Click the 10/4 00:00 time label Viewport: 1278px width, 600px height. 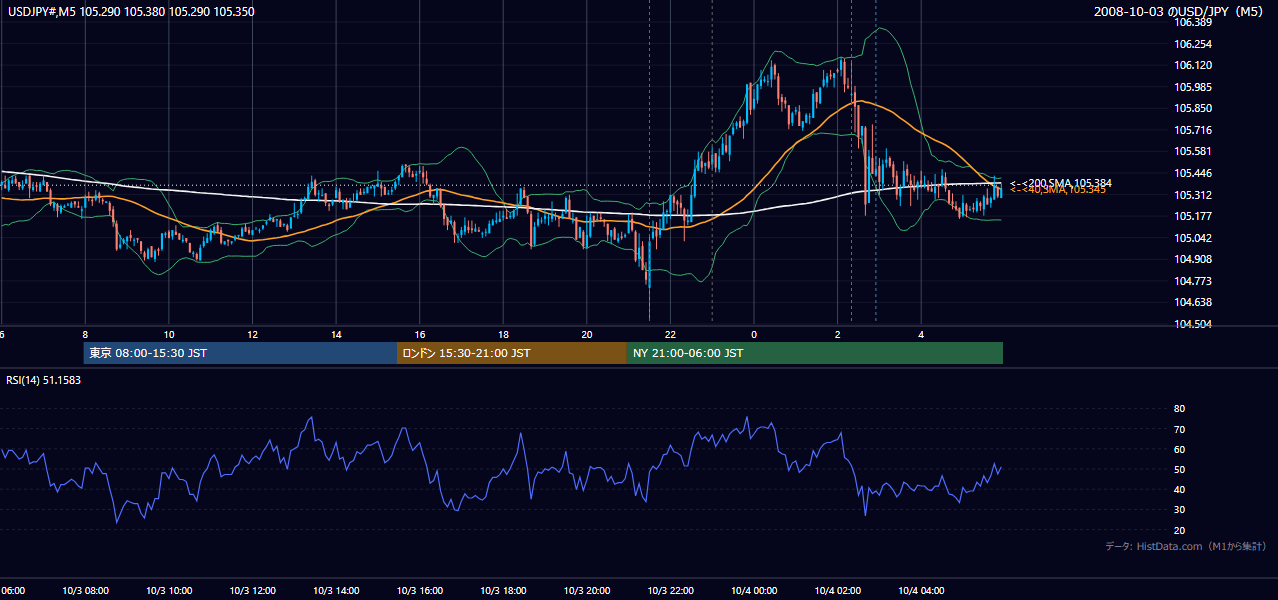[x=754, y=590]
